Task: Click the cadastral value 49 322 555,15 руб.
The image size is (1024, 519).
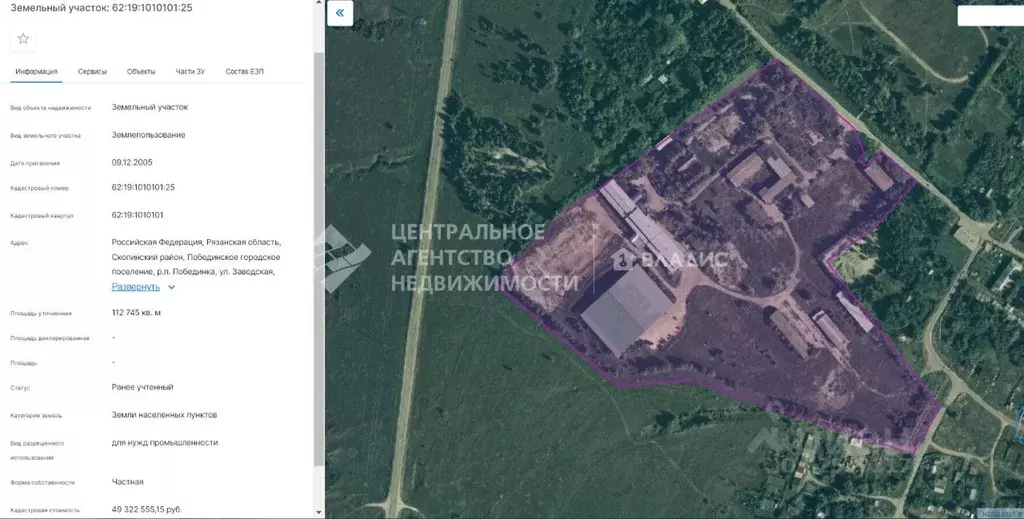Action: [x=146, y=509]
